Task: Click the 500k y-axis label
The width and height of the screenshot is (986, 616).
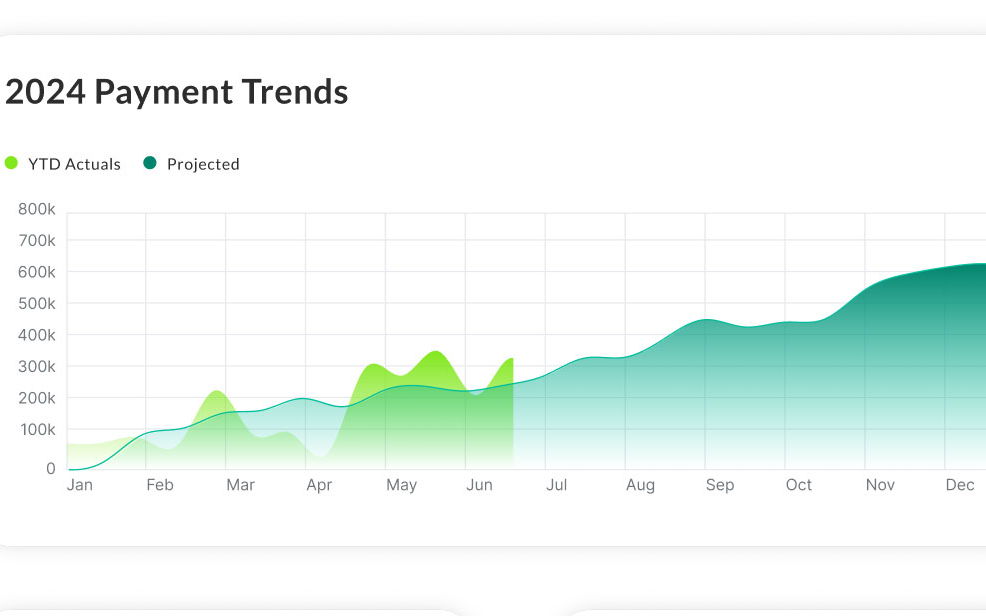Action: point(36,303)
